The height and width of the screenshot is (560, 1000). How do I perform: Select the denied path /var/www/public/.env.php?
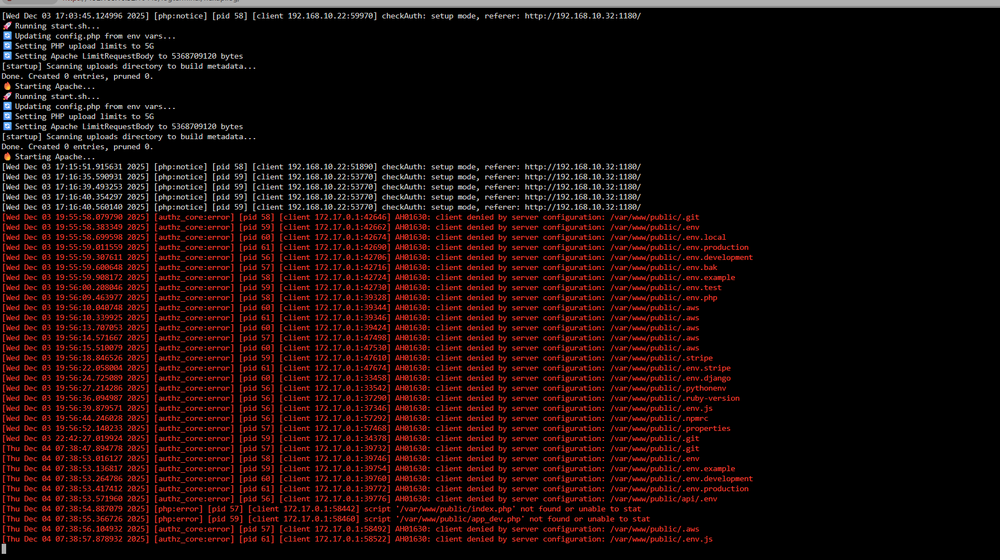(663, 297)
